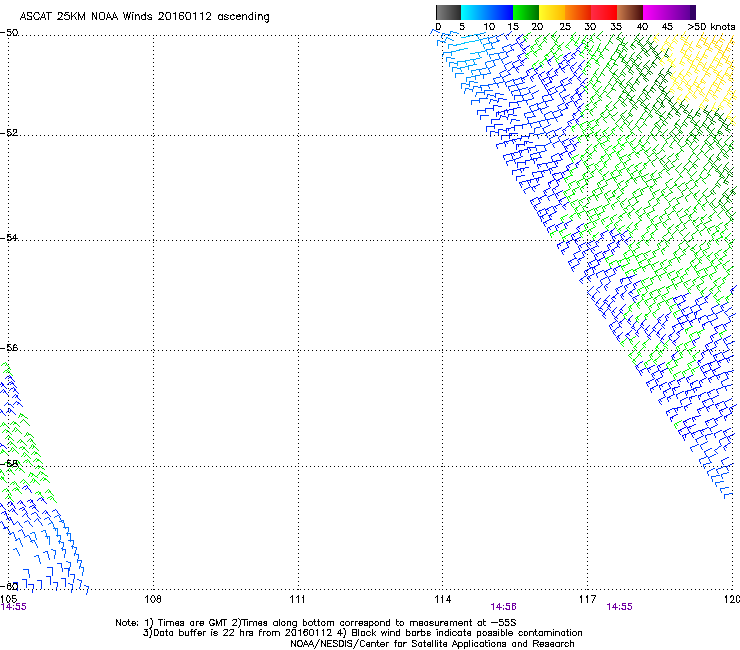740x650 pixels.
Task: Click the red 30-35 knots color band
Action: 604,12
